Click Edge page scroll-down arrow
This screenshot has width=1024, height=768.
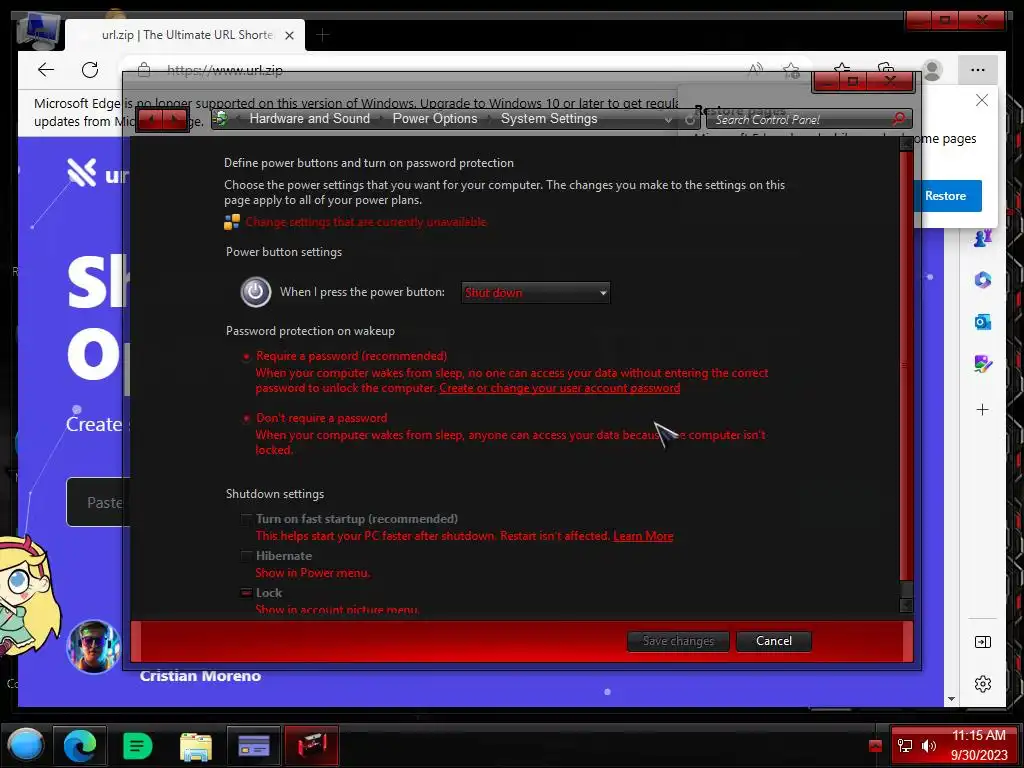click(951, 699)
